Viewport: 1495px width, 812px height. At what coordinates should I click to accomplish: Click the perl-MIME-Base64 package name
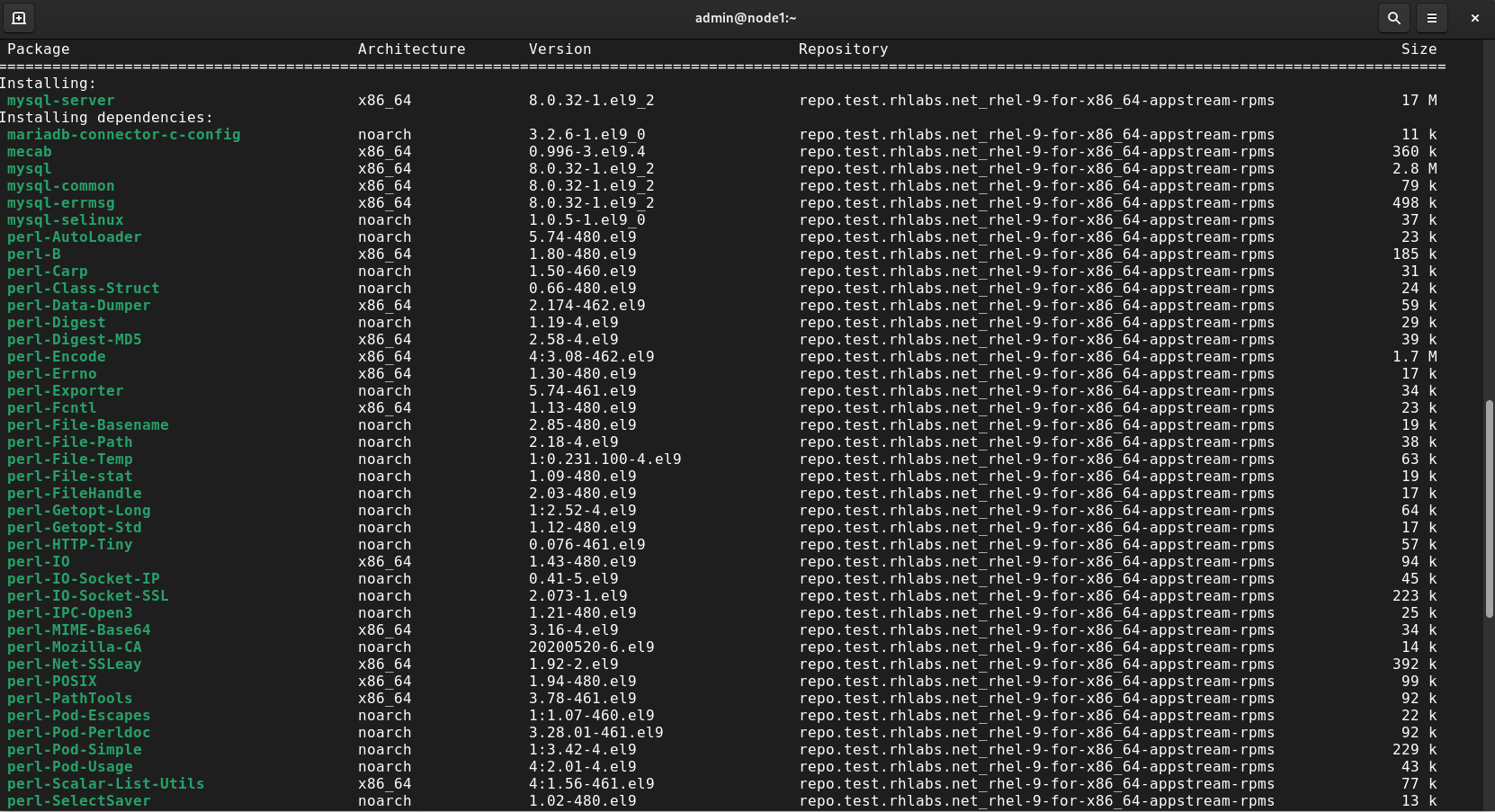(79, 630)
